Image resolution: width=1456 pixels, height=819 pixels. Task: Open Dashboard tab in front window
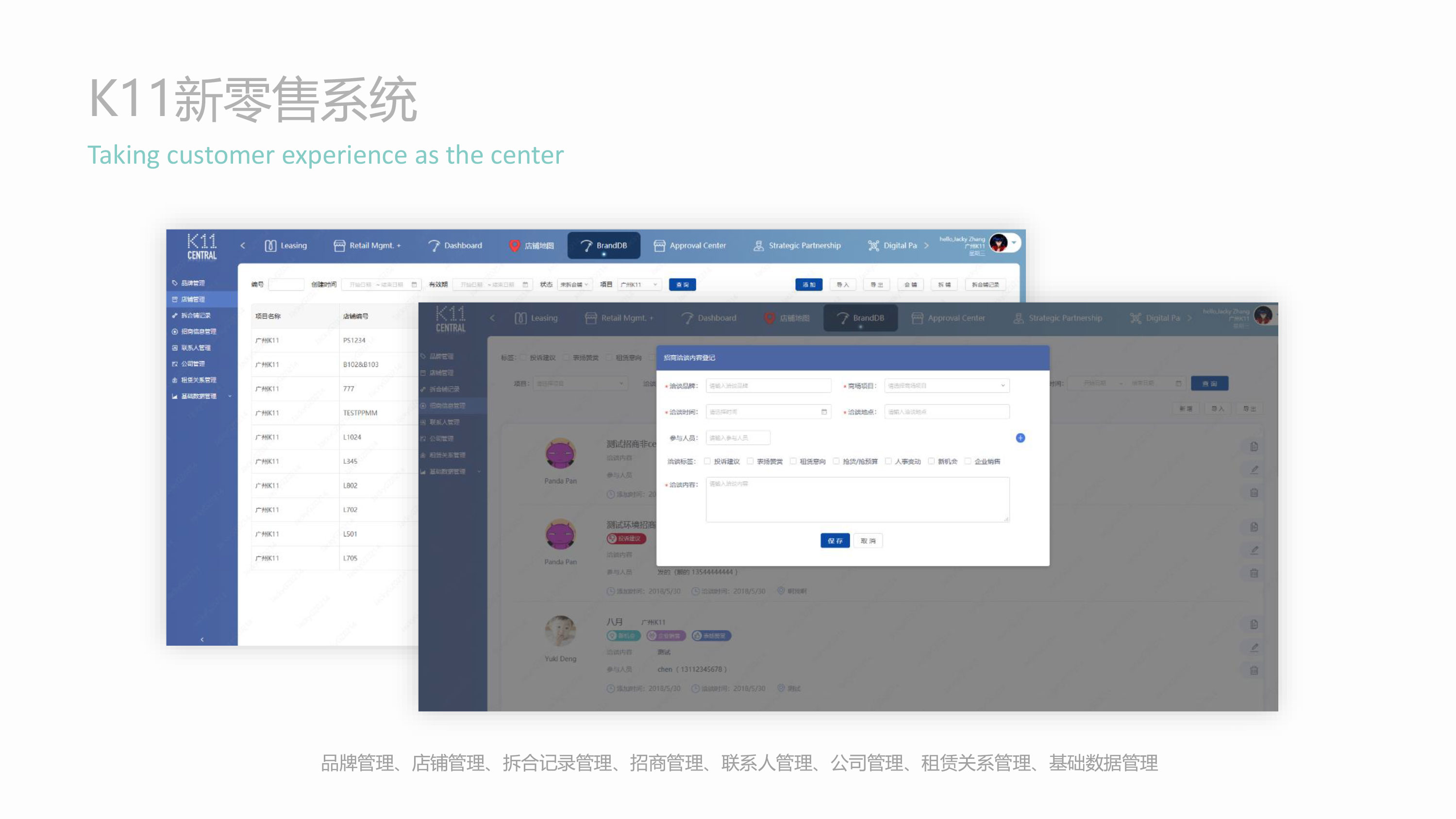click(x=709, y=318)
